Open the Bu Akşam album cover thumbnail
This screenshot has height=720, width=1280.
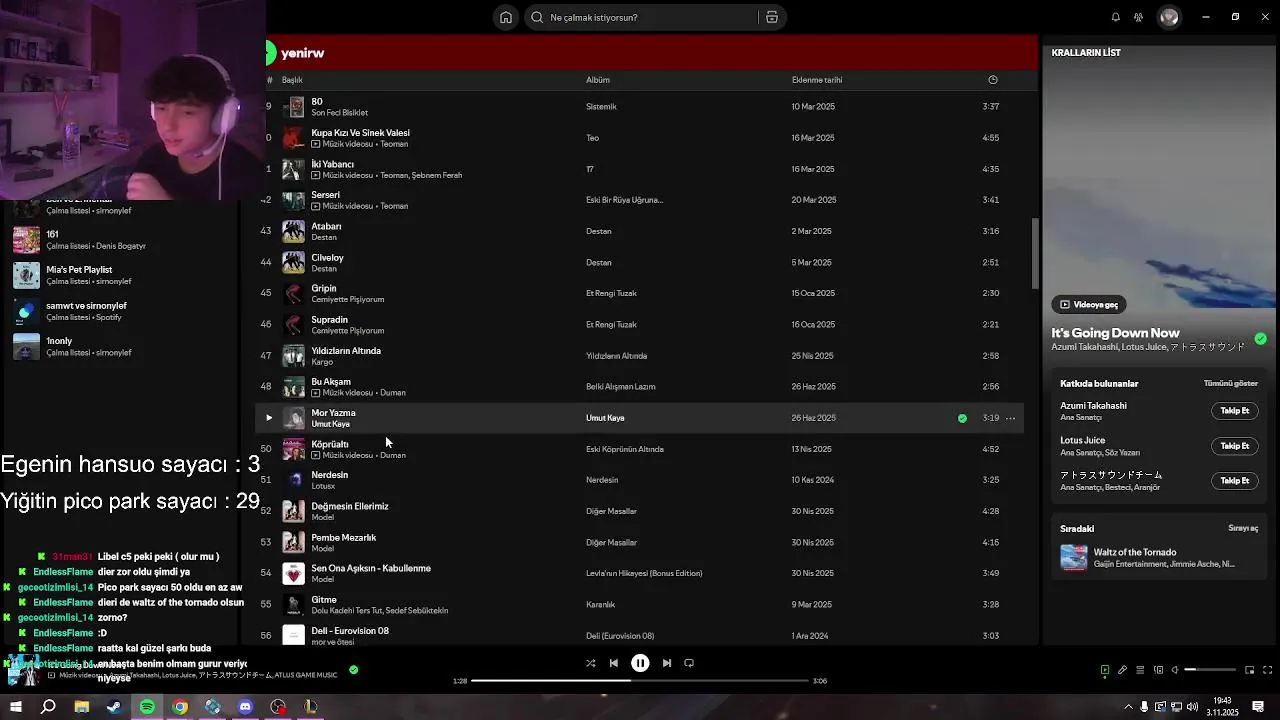pos(293,387)
